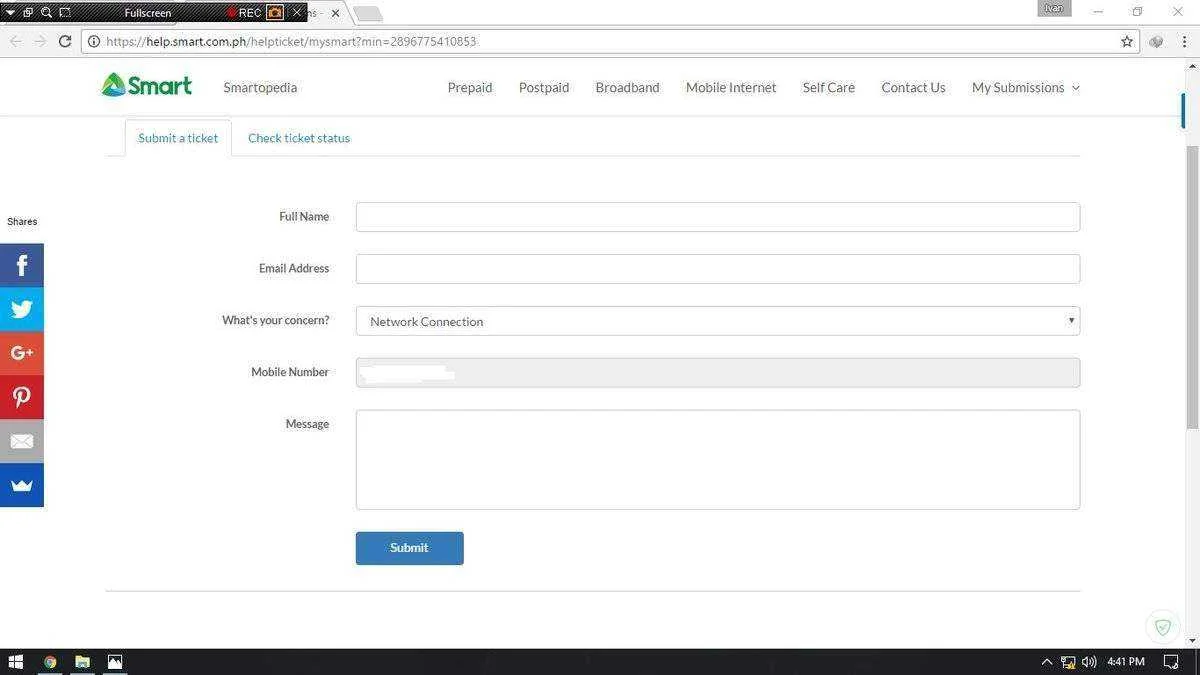This screenshot has height=675, width=1200.
Task: Open Chrome three-dot menu
Action: pyautogui.click(x=1184, y=41)
